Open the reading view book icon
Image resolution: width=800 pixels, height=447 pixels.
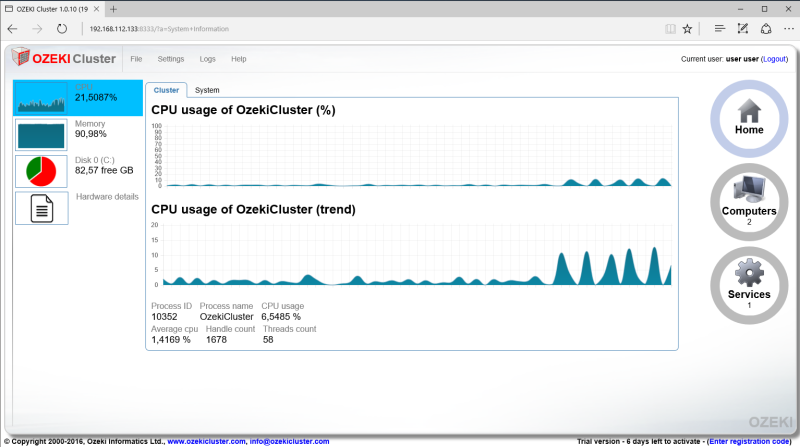click(670, 29)
